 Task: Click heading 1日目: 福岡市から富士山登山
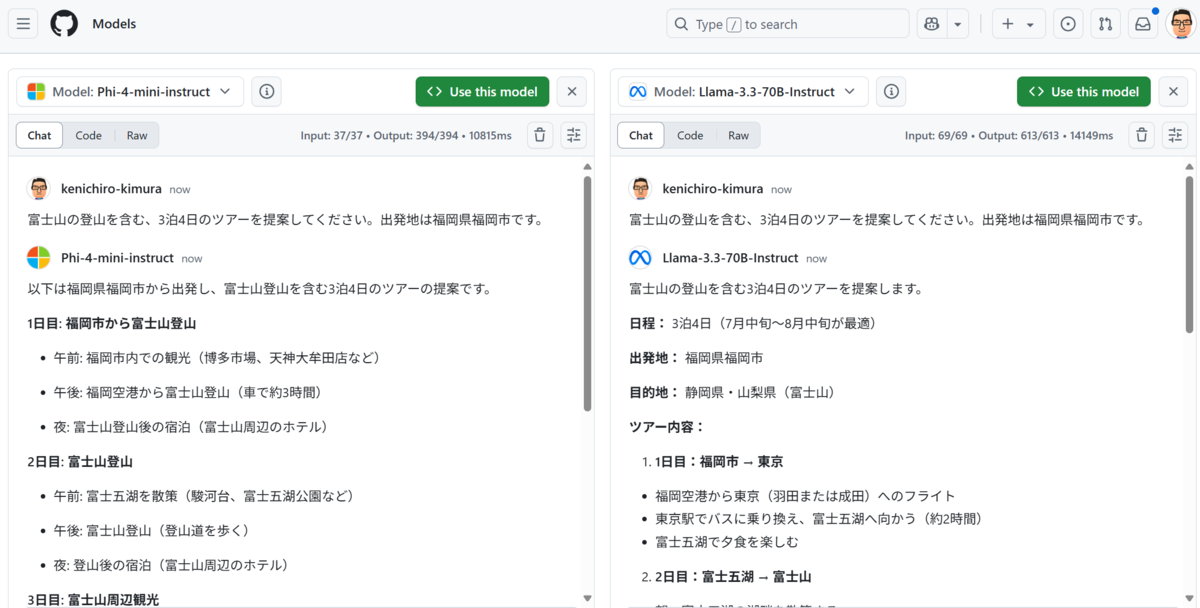(112, 323)
